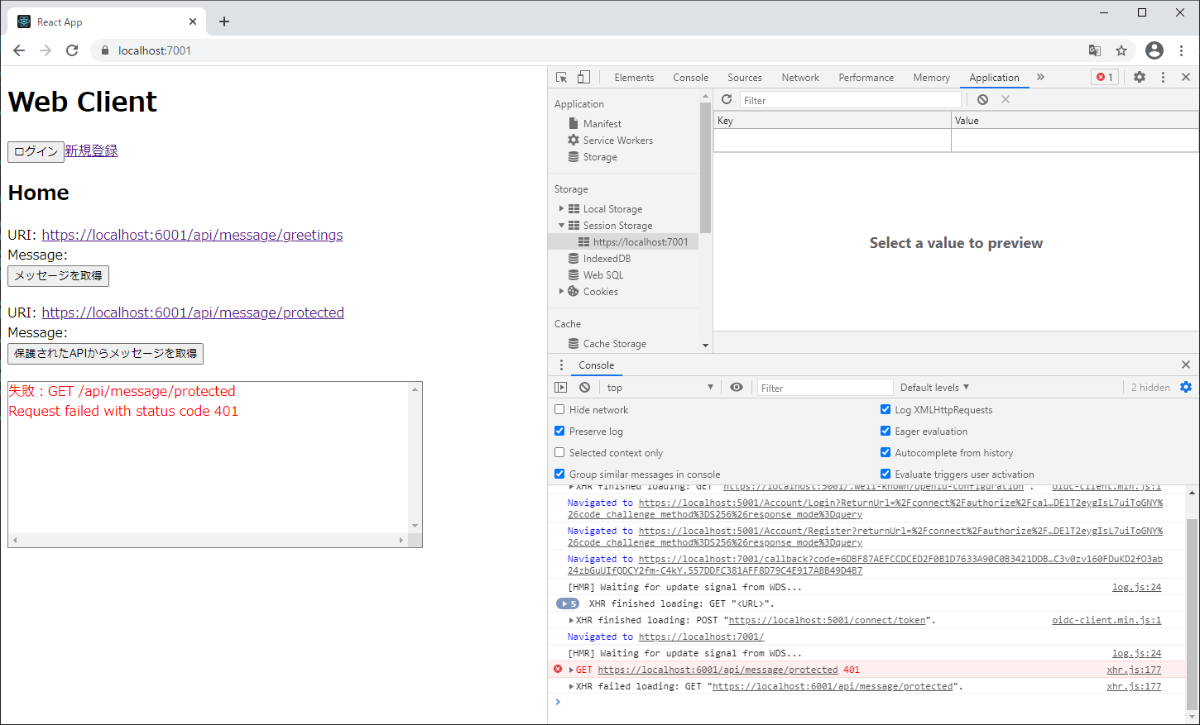The height and width of the screenshot is (725, 1200).
Task: Open the Network tab
Action: 800,77
